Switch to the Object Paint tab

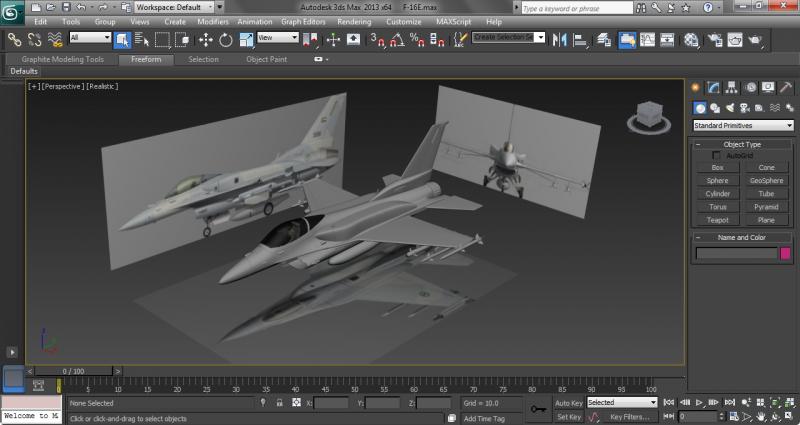[267, 59]
